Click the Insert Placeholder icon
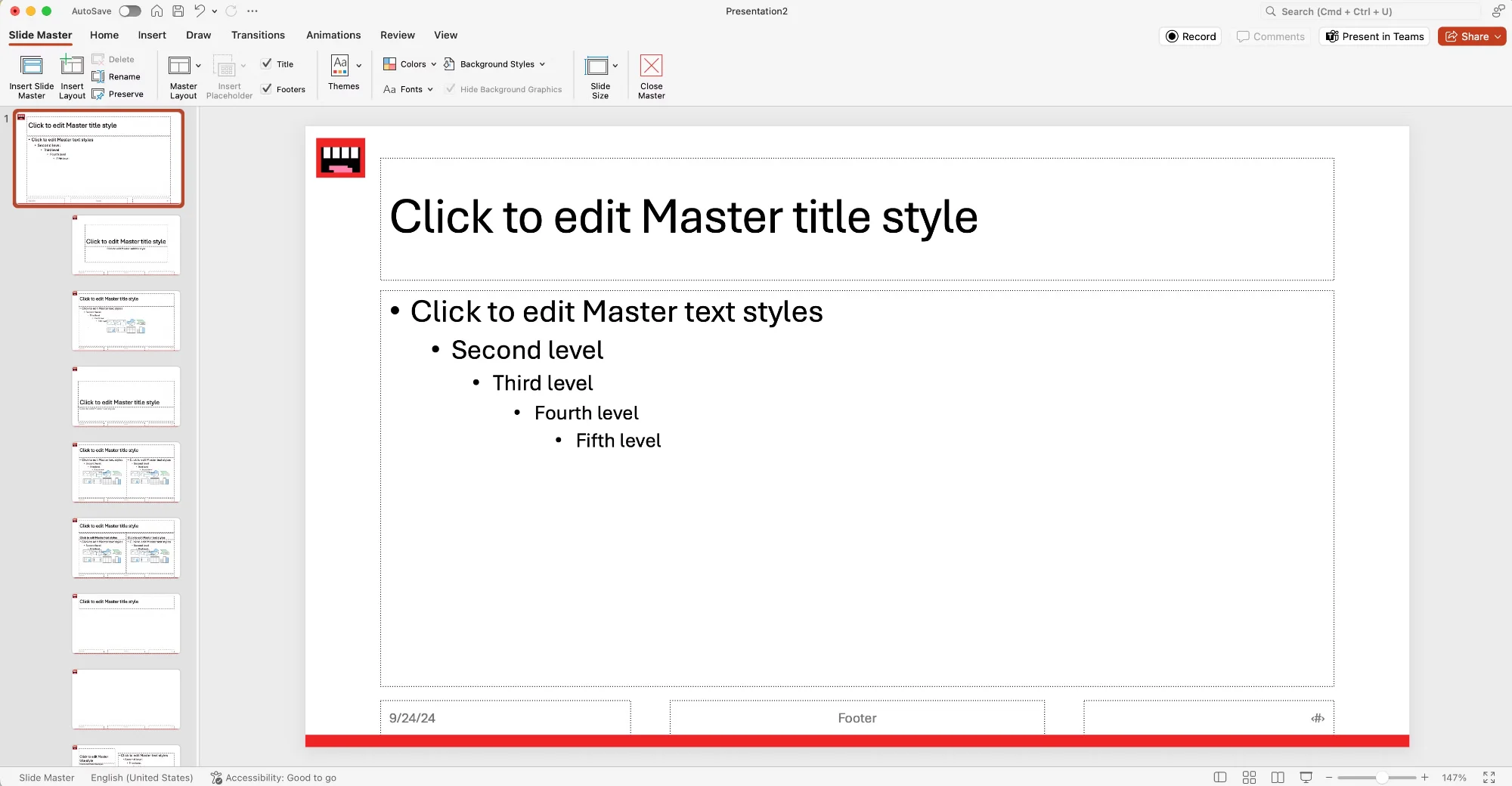Screen dimensions: 1512x786 (225, 66)
